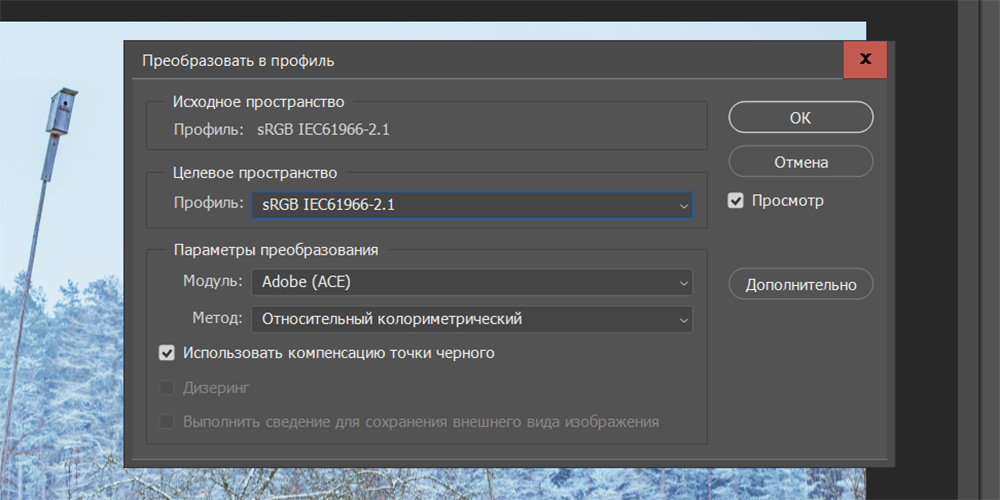Open the target Профиль sRGB dropdown

pos(472,205)
